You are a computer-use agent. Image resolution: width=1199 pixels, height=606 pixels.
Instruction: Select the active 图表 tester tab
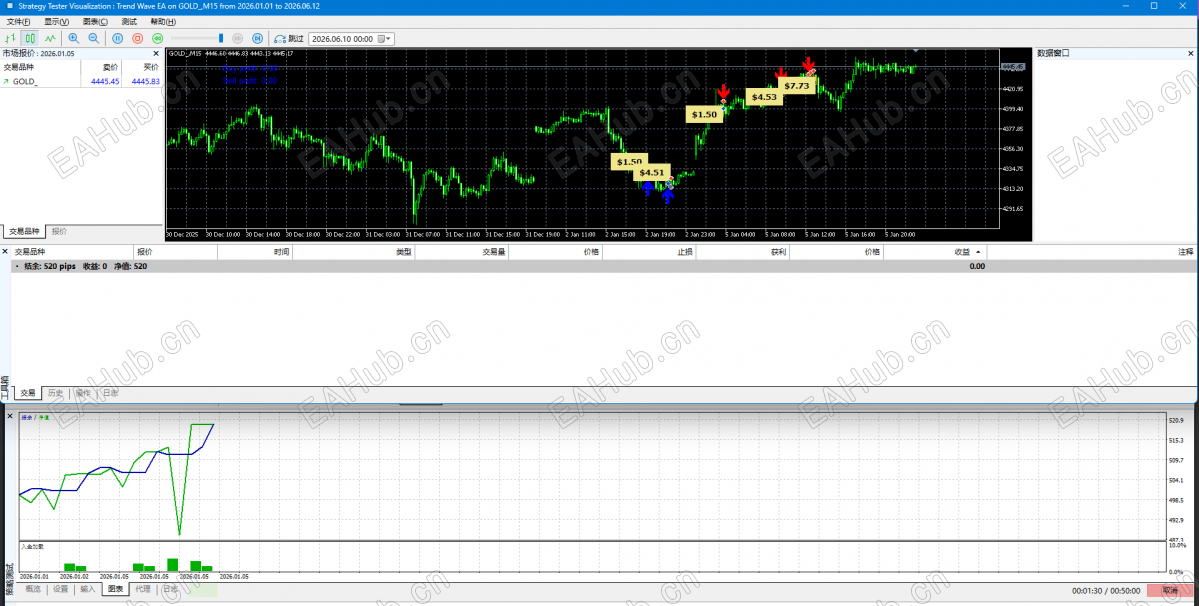click(x=115, y=589)
